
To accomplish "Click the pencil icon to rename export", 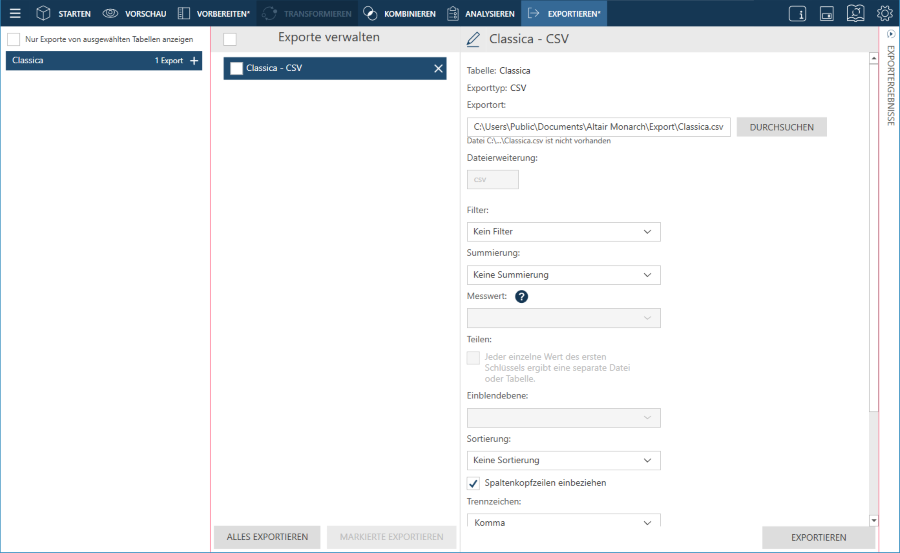I will tap(474, 39).
